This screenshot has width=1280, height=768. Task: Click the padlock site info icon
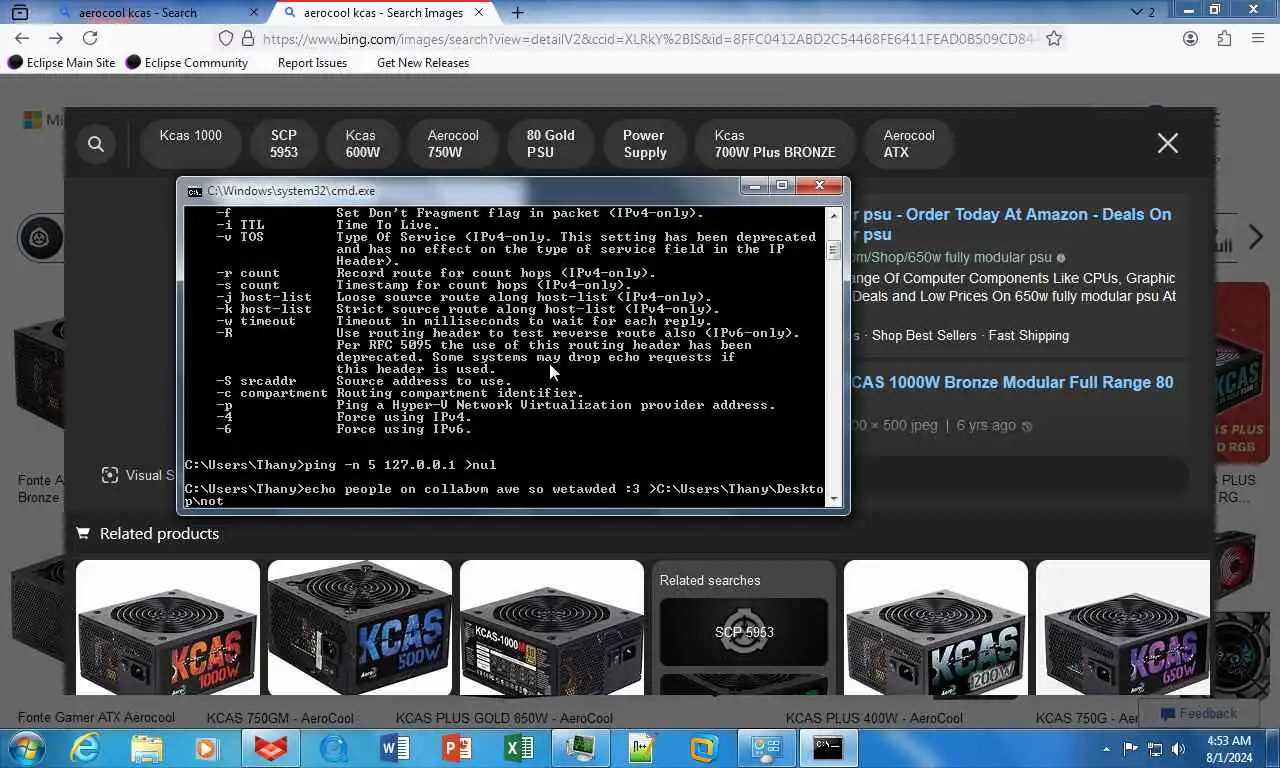(247, 38)
